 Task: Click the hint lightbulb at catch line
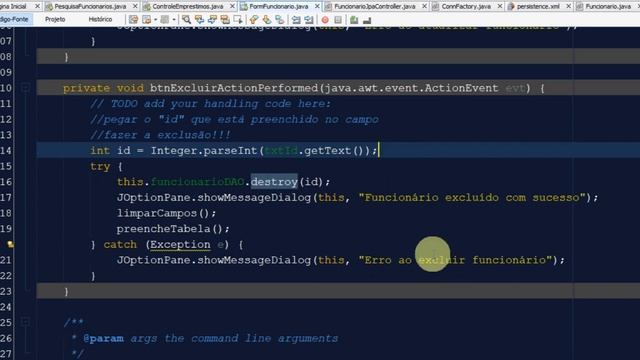(11, 244)
